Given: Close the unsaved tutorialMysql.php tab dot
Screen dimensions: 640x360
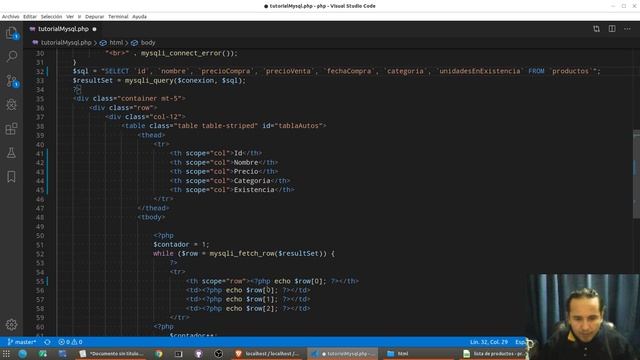Looking at the screenshot, I should (x=94, y=29).
